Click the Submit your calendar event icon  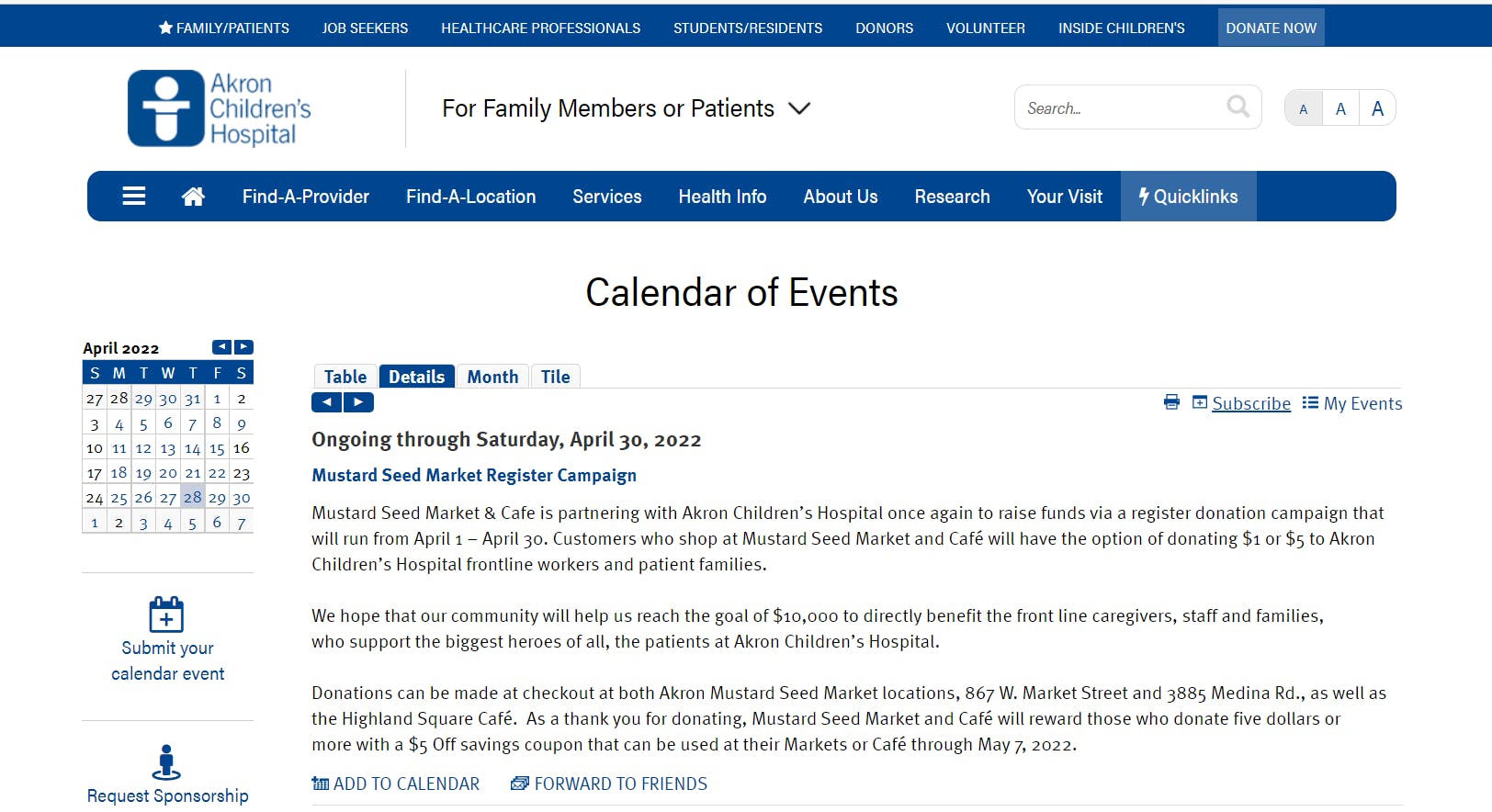tap(166, 615)
